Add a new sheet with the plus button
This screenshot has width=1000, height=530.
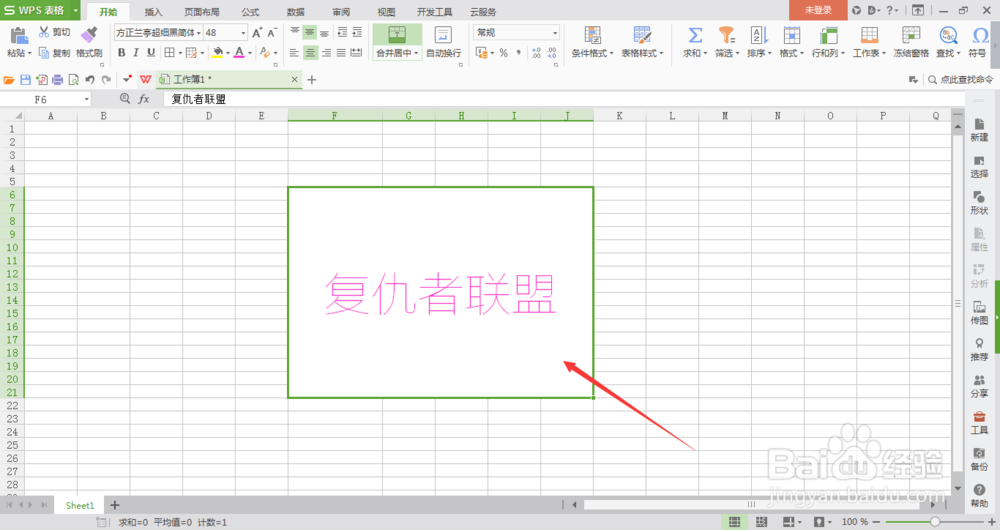click(115, 505)
